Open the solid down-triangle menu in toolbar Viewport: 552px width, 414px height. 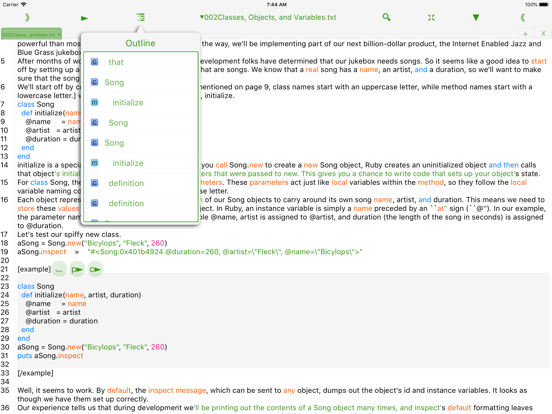(x=476, y=17)
